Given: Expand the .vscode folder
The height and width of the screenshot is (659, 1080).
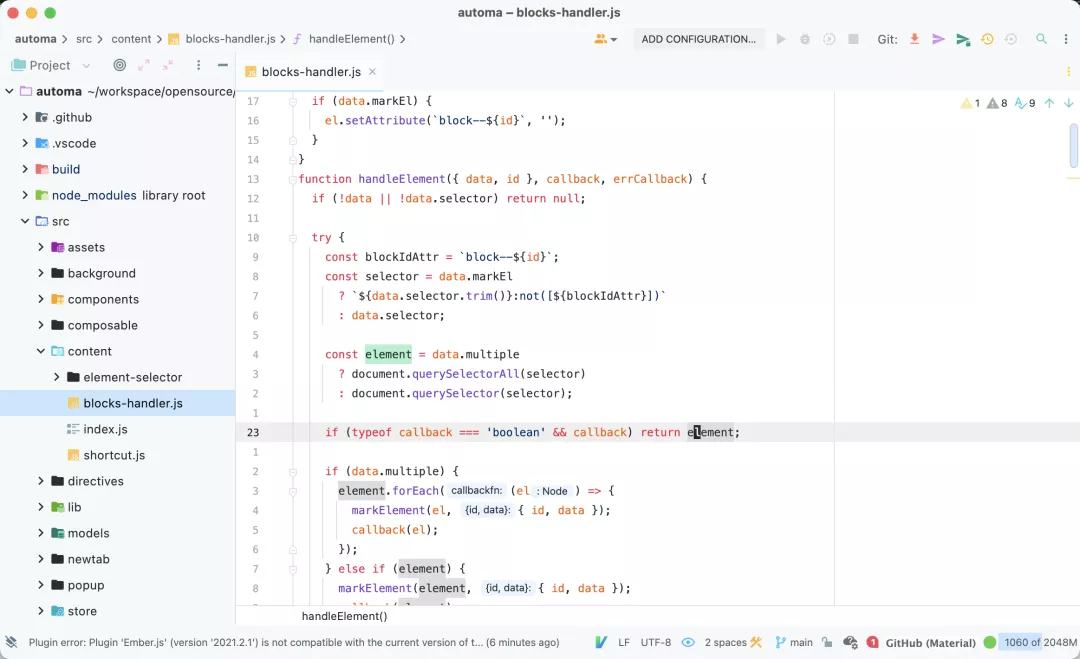Looking at the screenshot, I should 25,143.
